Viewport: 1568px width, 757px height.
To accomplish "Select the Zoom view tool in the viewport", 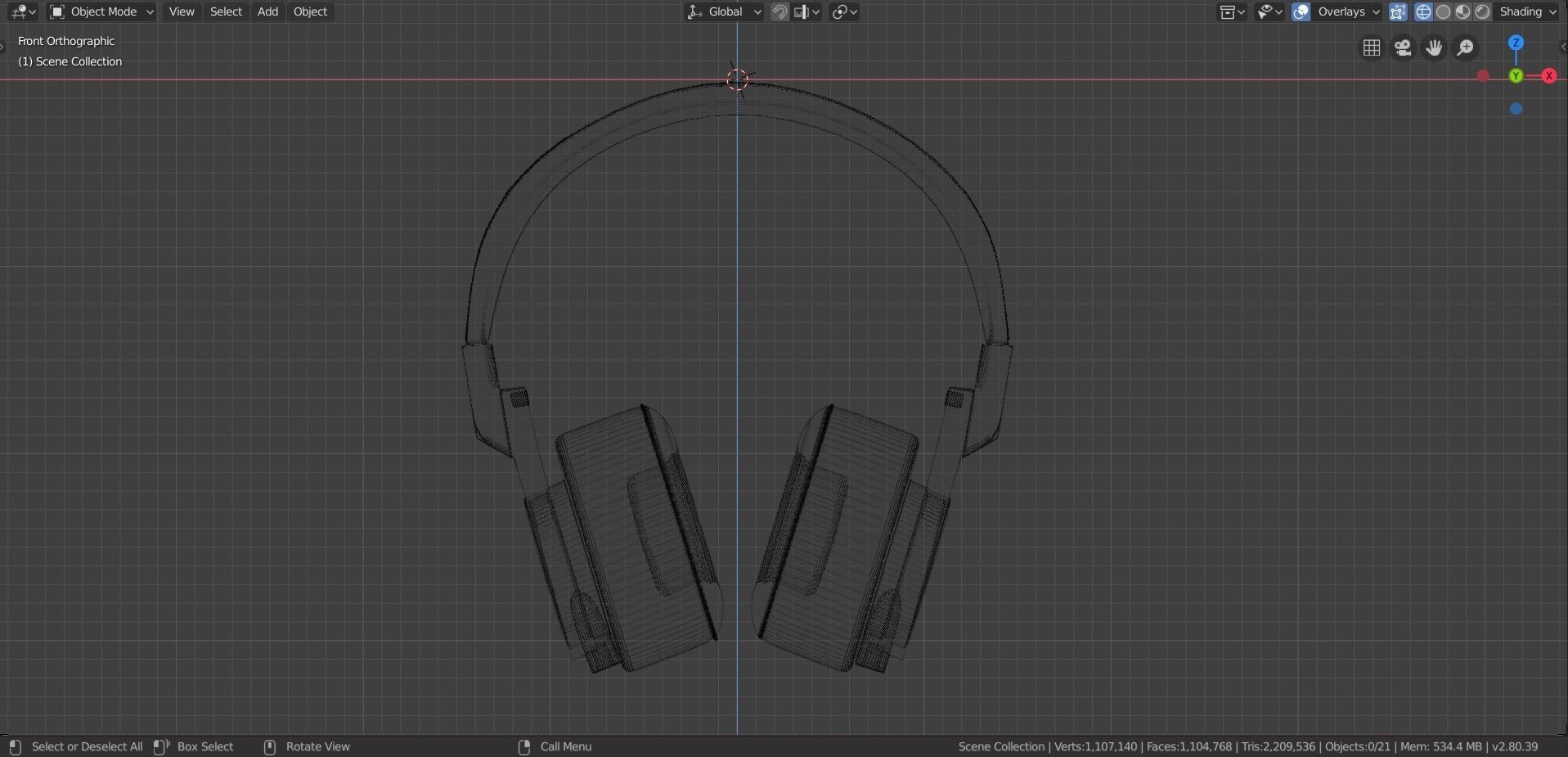I will 1467,47.
